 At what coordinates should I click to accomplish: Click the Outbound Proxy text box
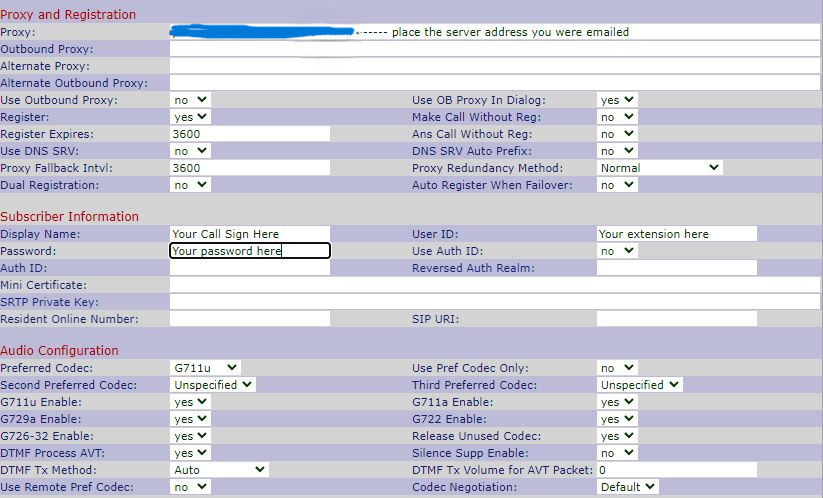494,49
